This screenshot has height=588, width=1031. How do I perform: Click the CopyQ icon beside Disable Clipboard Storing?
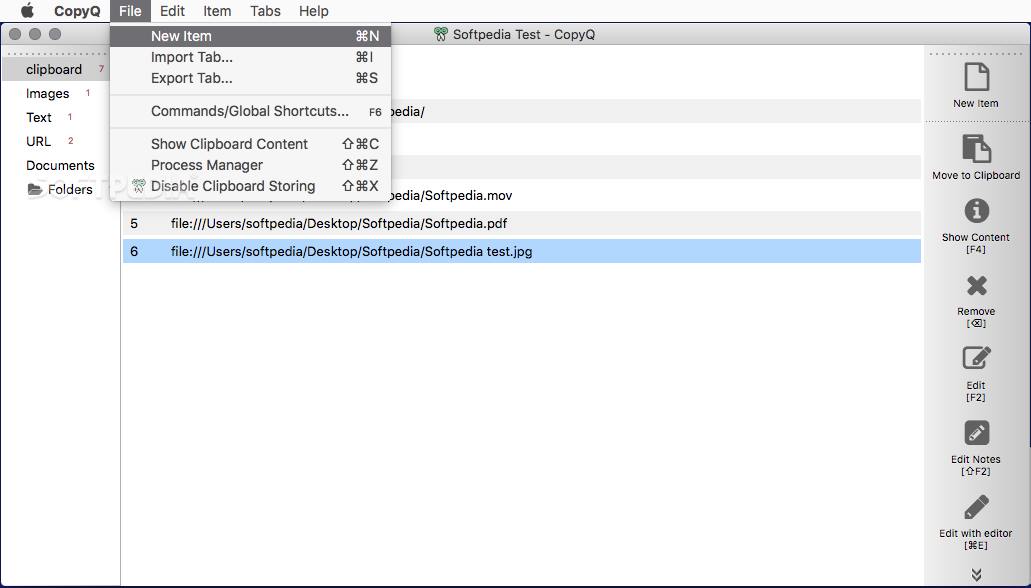tap(138, 186)
